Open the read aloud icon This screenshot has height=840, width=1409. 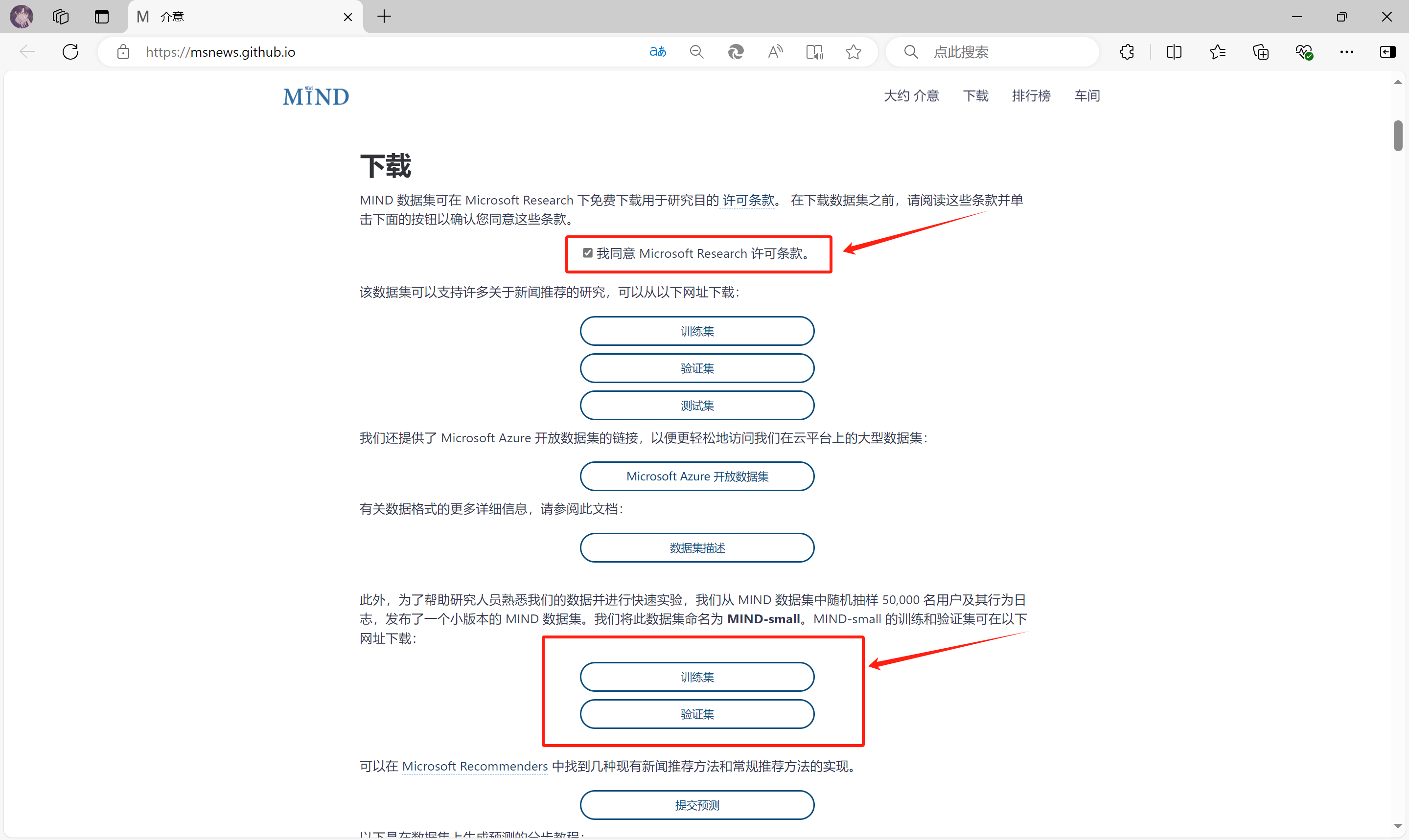click(x=775, y=52)
